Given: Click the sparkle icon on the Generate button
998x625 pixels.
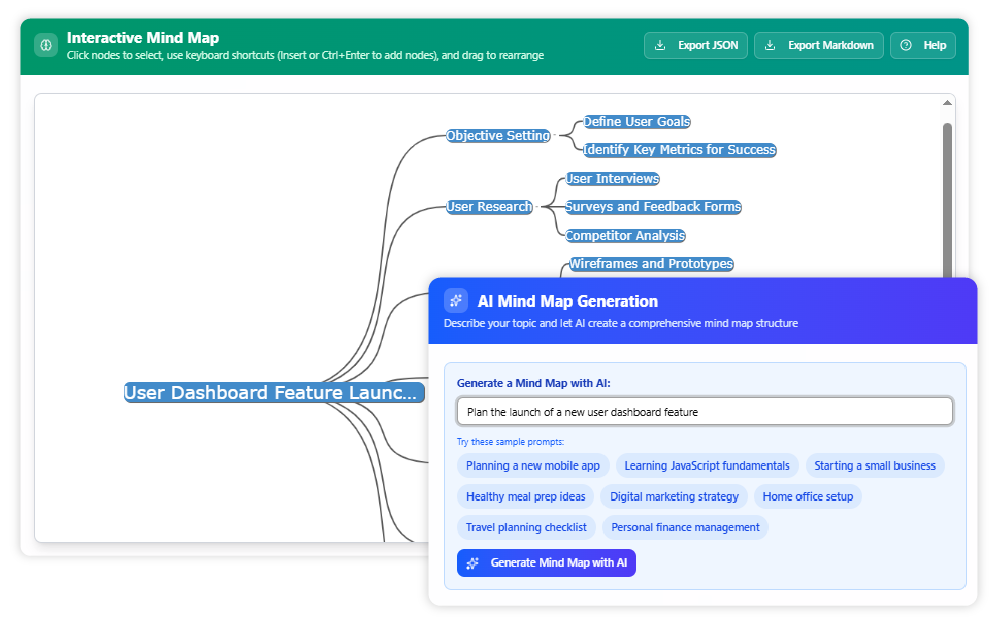Looking at the screenshot, I should click(473, 563).
